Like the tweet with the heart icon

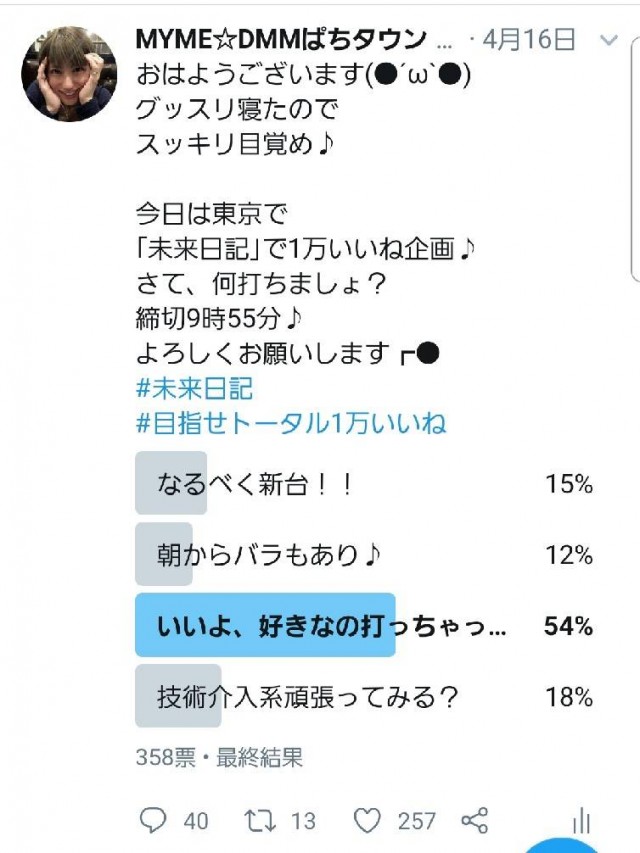click(x=368, y=821)
